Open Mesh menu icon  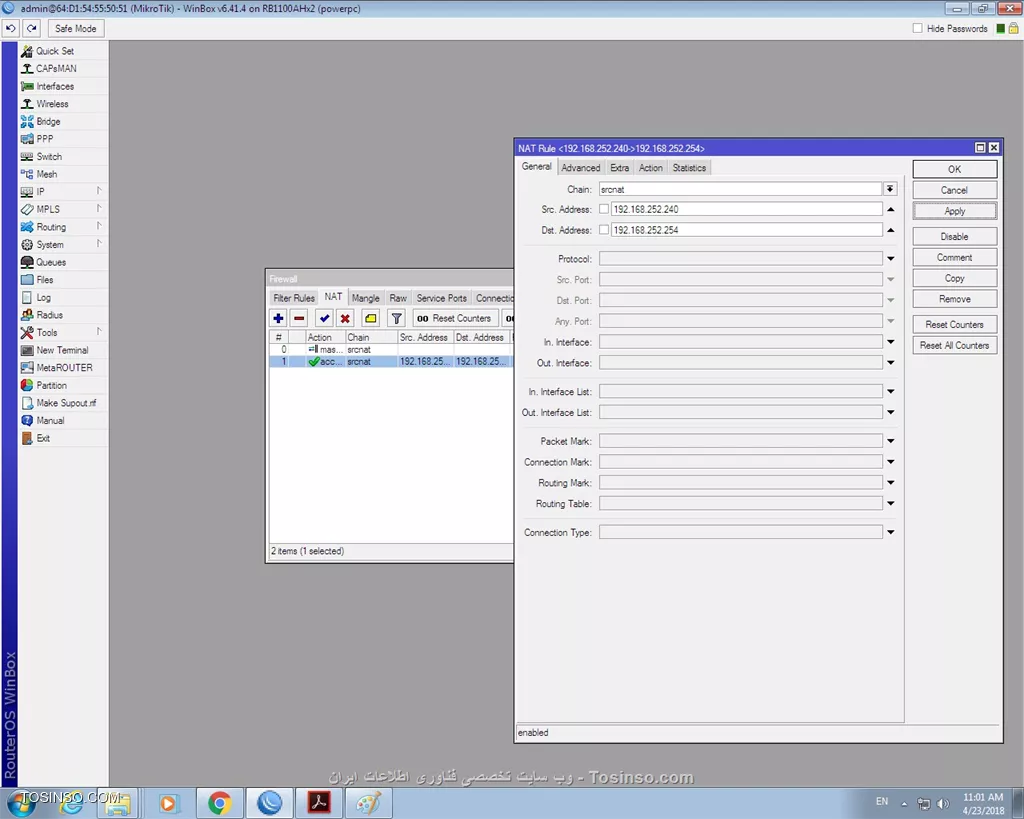pos(27,174)
